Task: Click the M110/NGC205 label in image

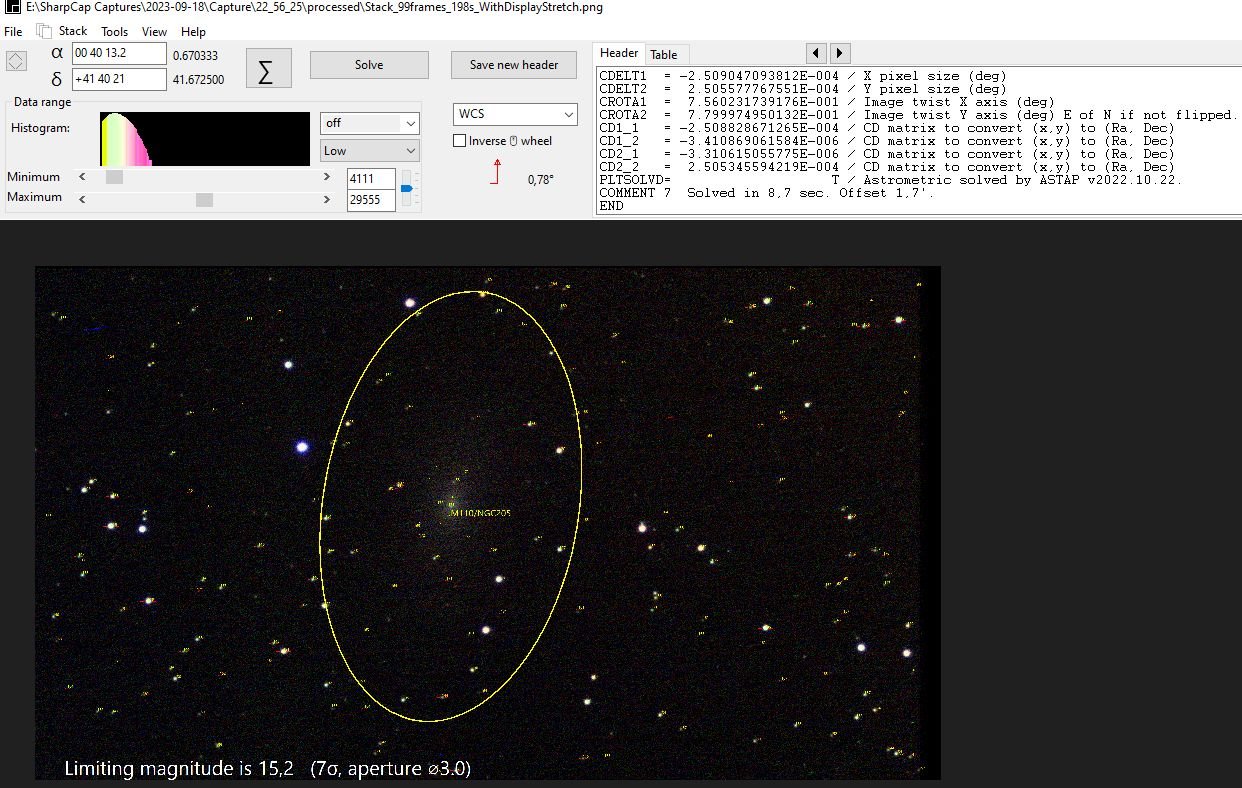Action: point(481,513)
